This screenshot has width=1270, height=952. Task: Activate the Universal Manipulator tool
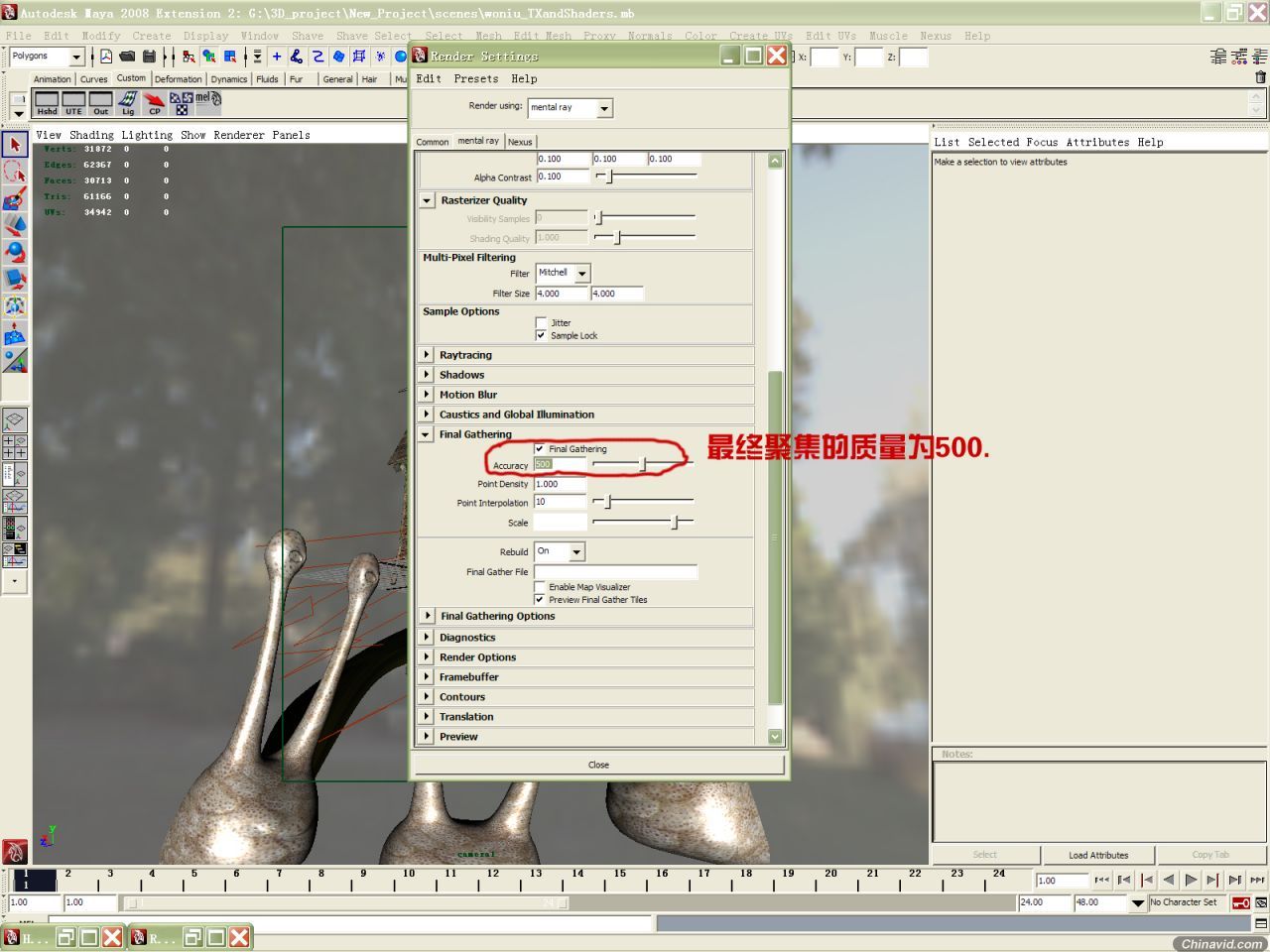(14, 306)
